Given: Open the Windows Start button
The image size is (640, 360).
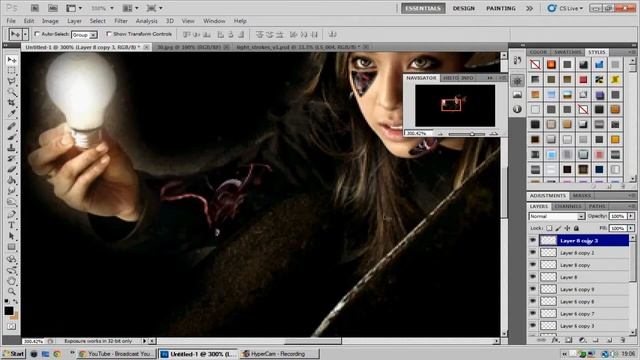Looking at the screenshot, I should [x=13, y=354].
